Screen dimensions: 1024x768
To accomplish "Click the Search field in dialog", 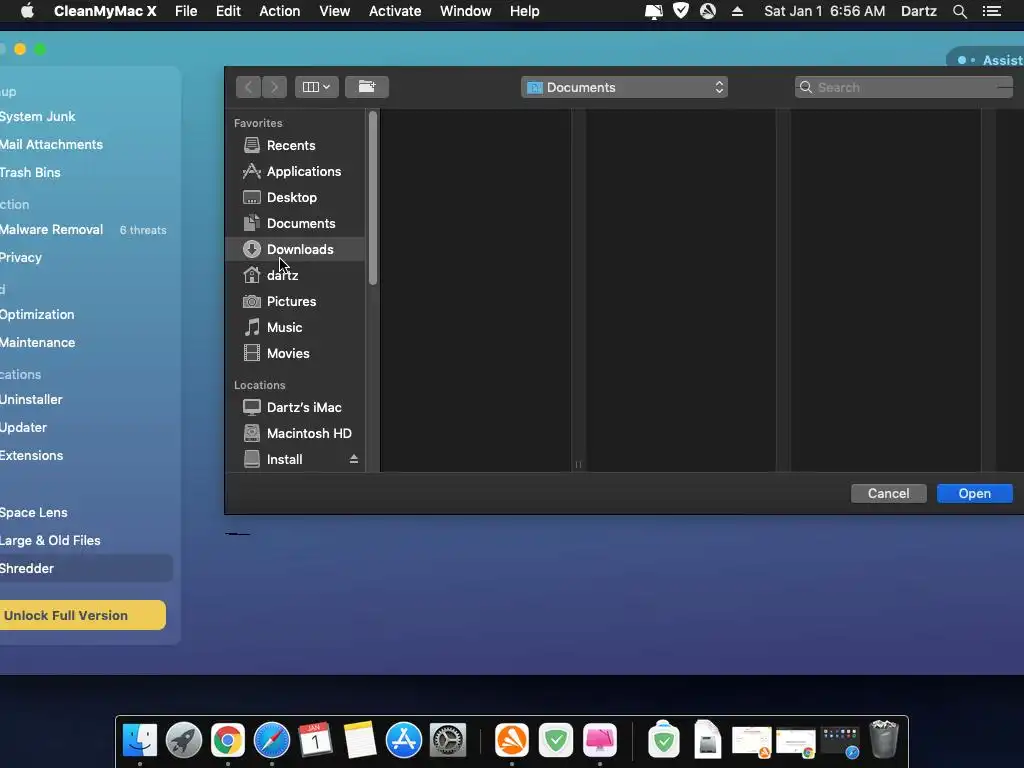I will [904, 87].
